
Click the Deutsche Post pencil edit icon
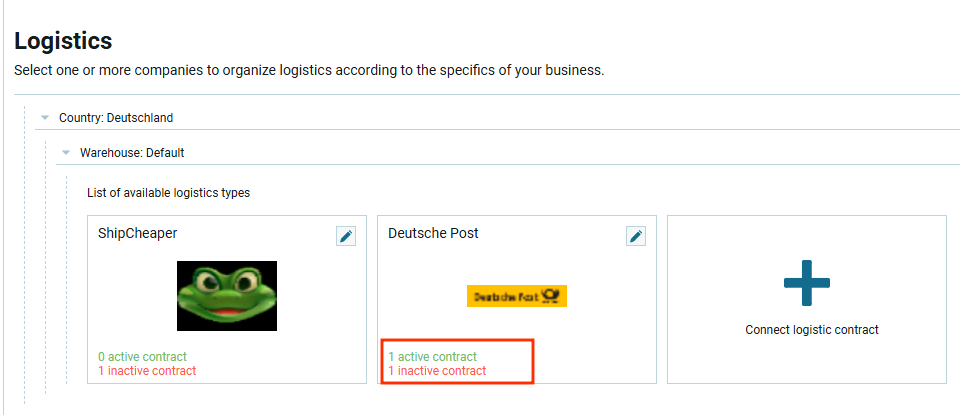point(636,236)
